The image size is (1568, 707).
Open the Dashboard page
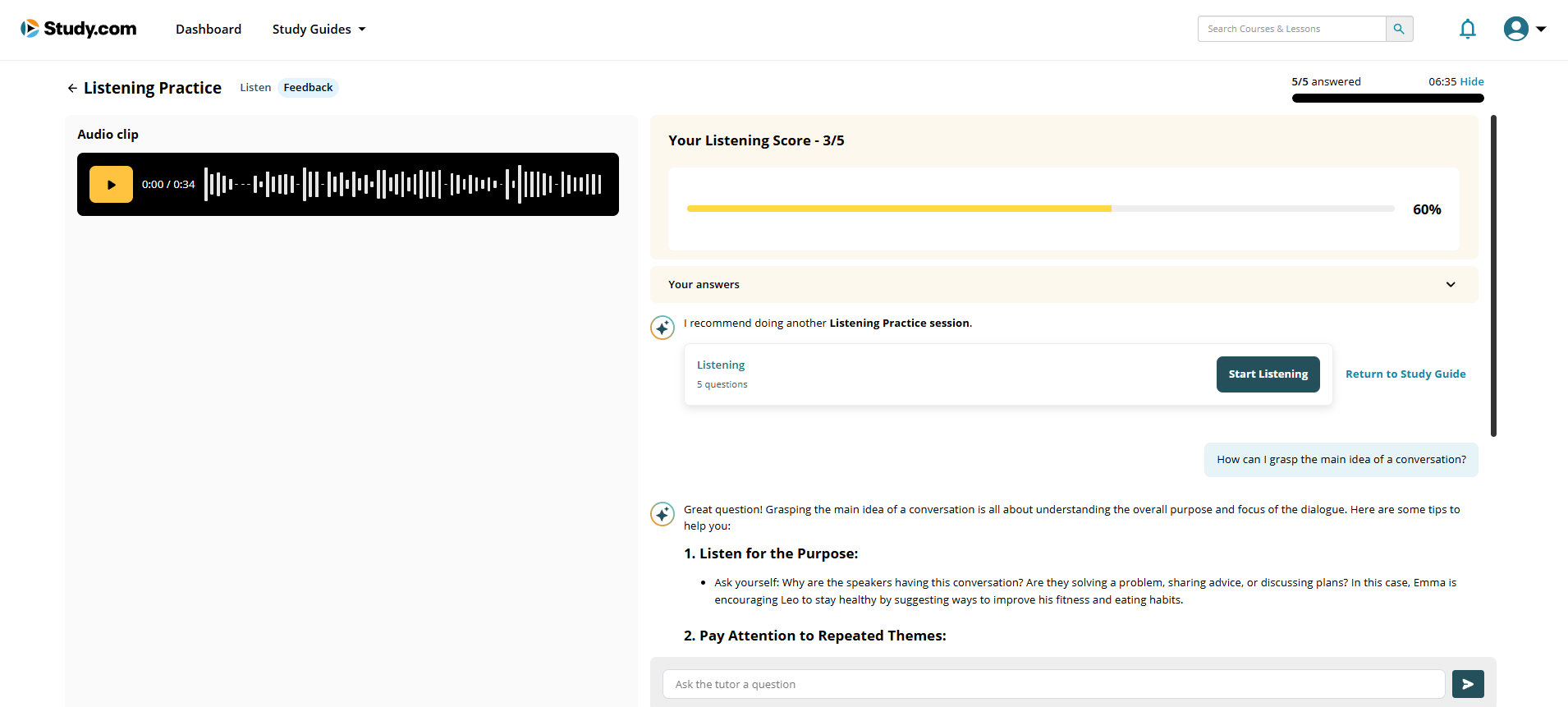[209, 30]
